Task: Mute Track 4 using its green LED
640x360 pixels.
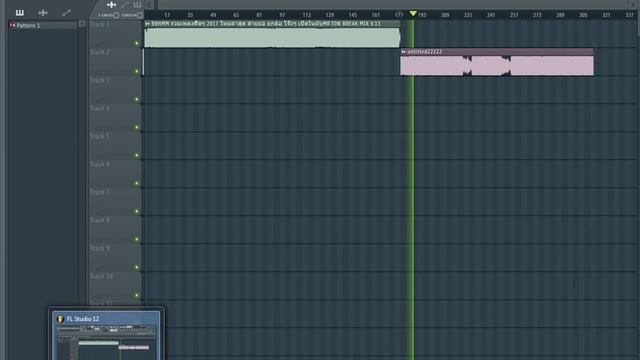Action: (x=137, y=127)
